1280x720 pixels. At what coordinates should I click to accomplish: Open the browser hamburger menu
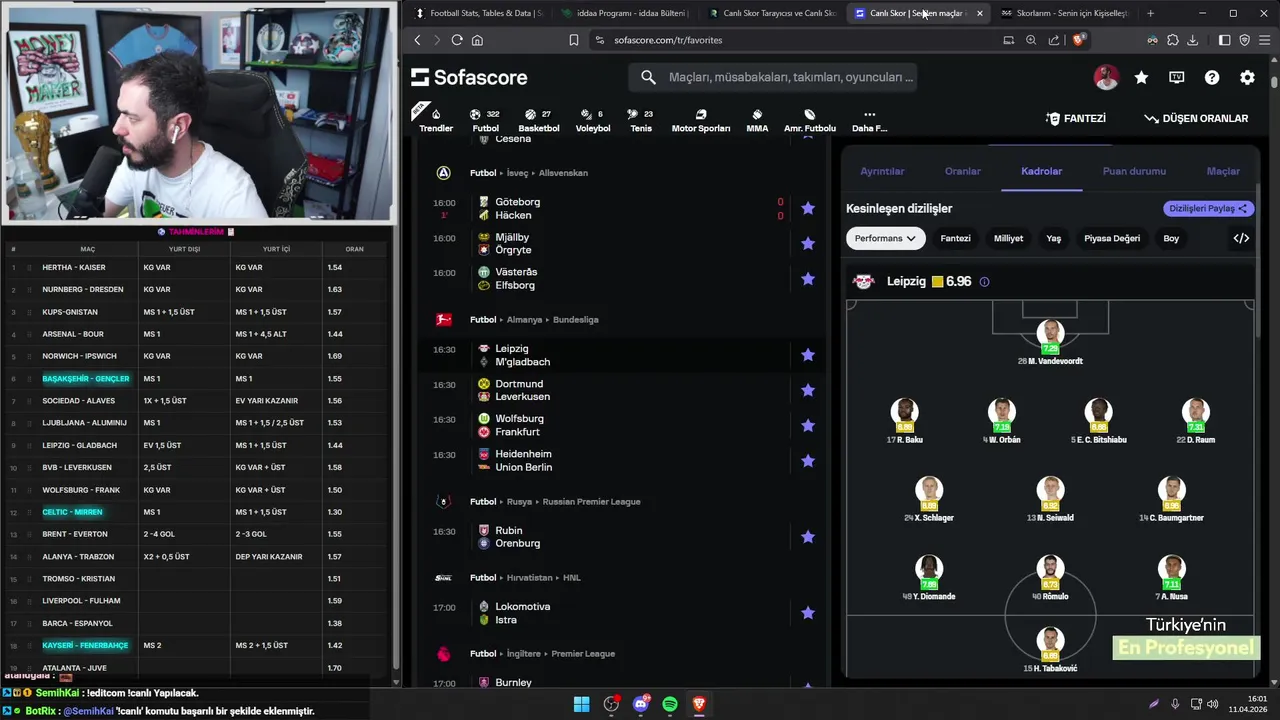pos(1265,40)
